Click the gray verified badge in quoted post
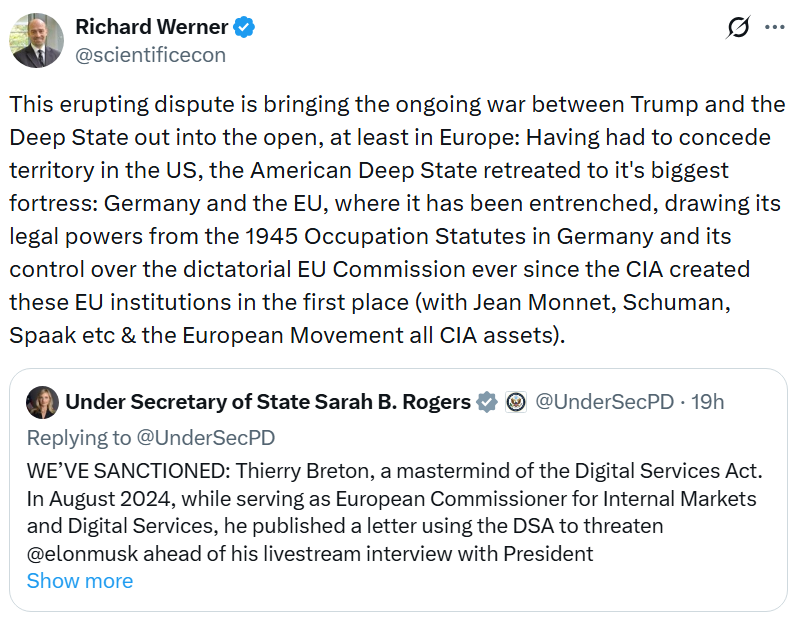The height and width of the screenshot is (633, 804). (x=487, y=402)
